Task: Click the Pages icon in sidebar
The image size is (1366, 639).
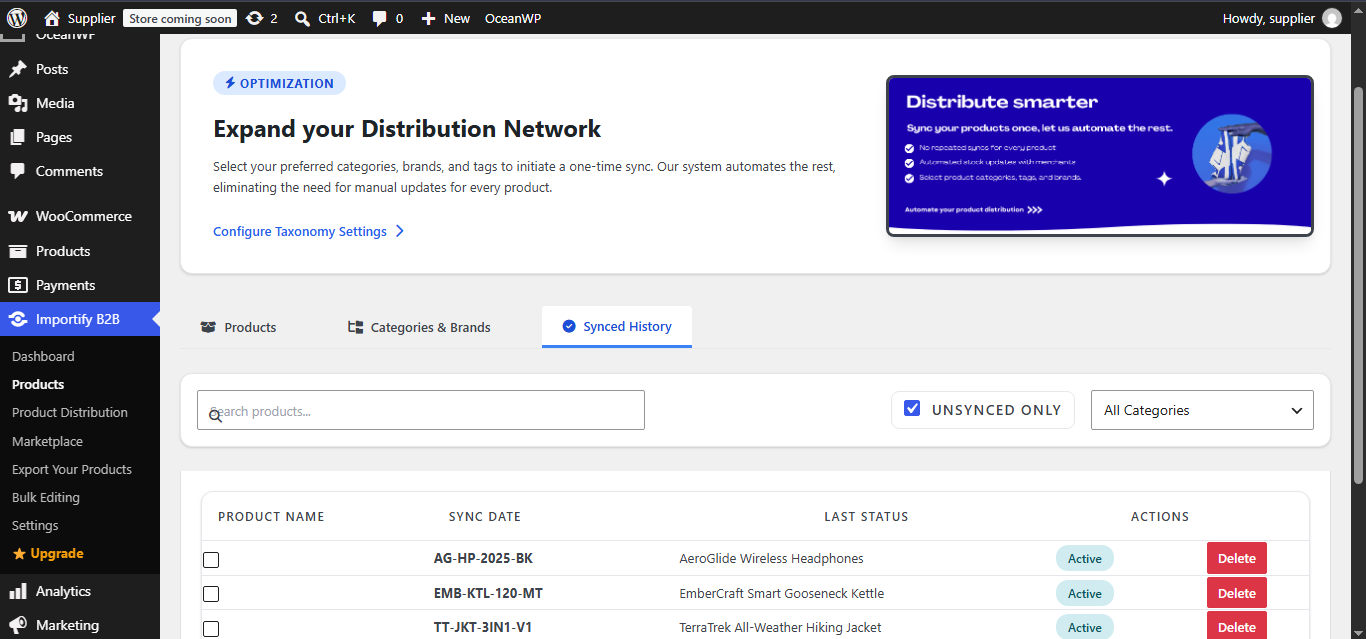Action: click(17, 137)
